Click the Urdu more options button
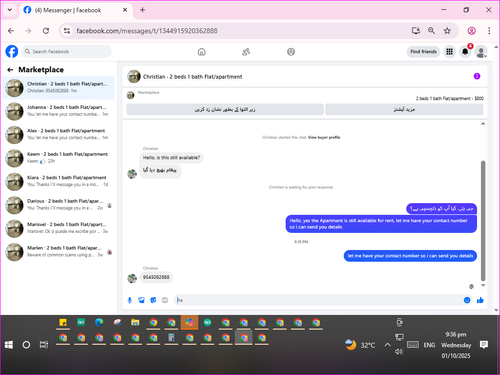This screenshot has height=375, width=500. click(x=404, y=109)
